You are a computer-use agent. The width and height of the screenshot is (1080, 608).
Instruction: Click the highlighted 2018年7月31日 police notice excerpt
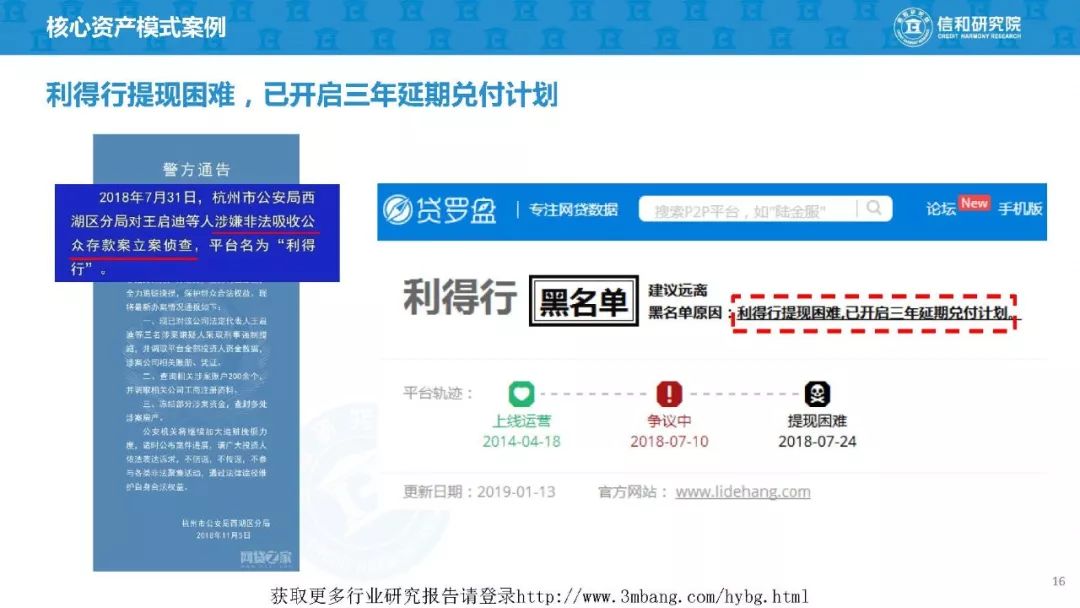coord(197,233)
